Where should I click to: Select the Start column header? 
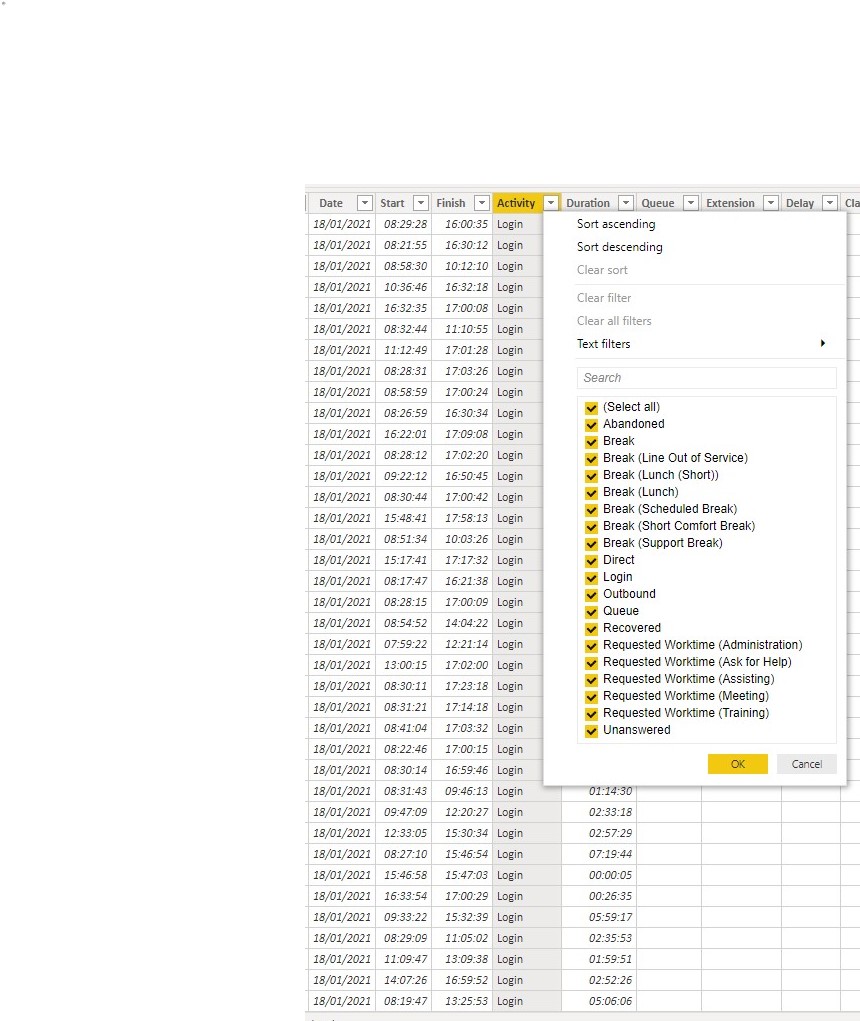point(393,203)
